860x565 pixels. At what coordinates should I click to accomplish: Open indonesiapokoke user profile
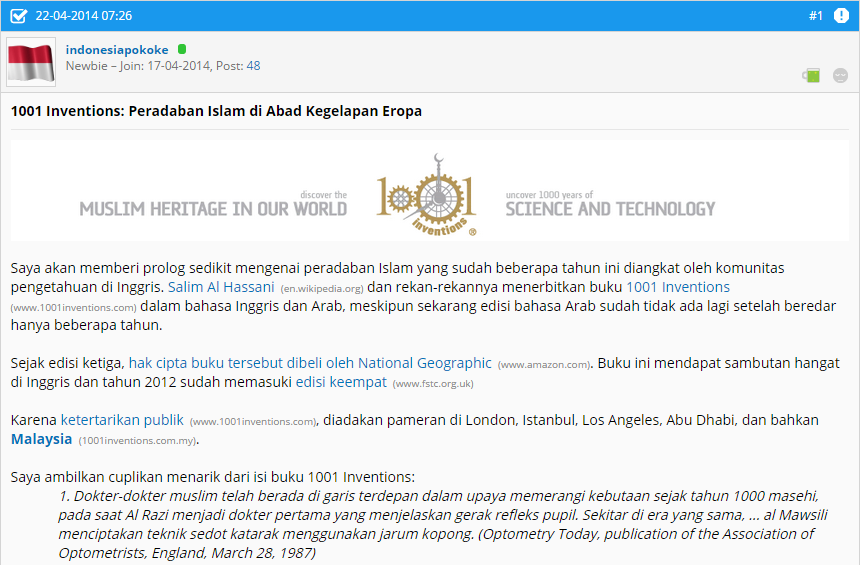click(117, 50)
